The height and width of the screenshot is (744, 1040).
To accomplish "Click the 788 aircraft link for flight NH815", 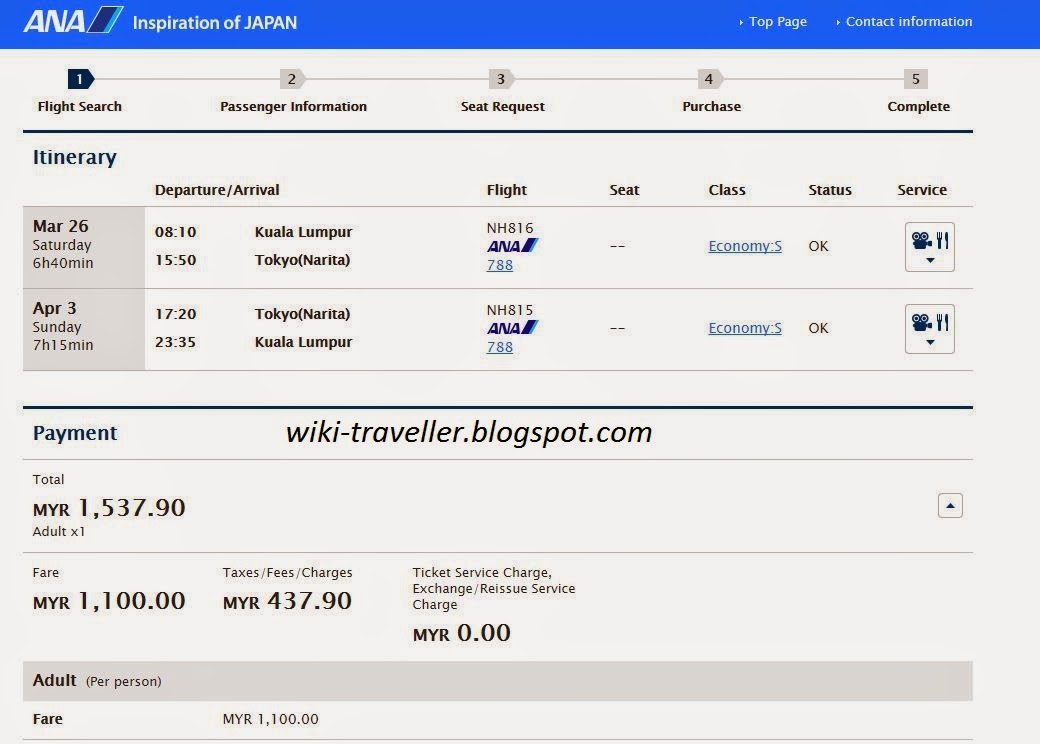I will coord(499,346).
